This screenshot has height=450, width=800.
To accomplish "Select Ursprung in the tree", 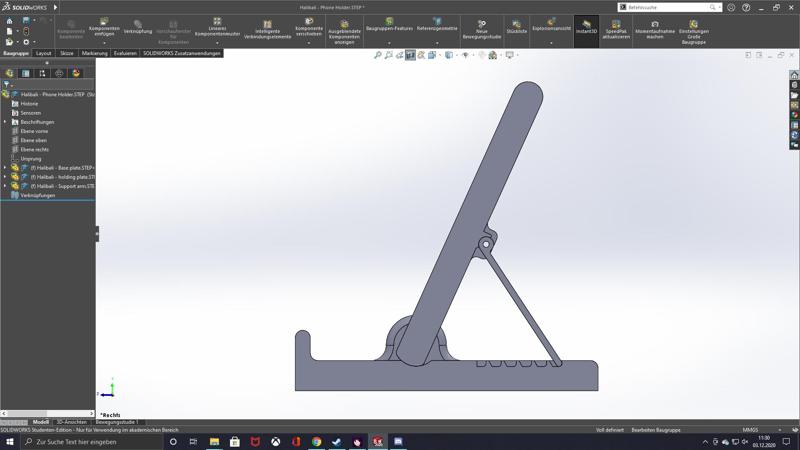I will tap(31, 159).
